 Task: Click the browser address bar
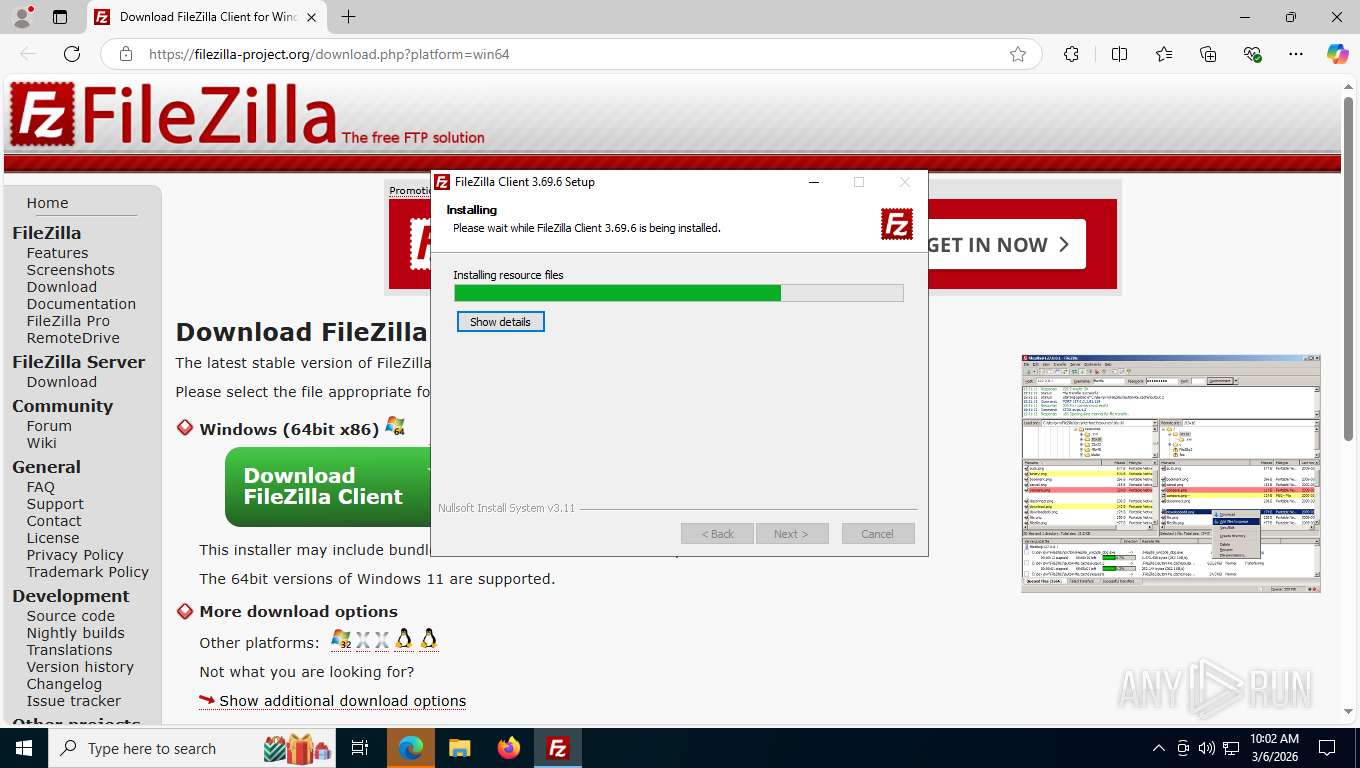pos(570,54)
